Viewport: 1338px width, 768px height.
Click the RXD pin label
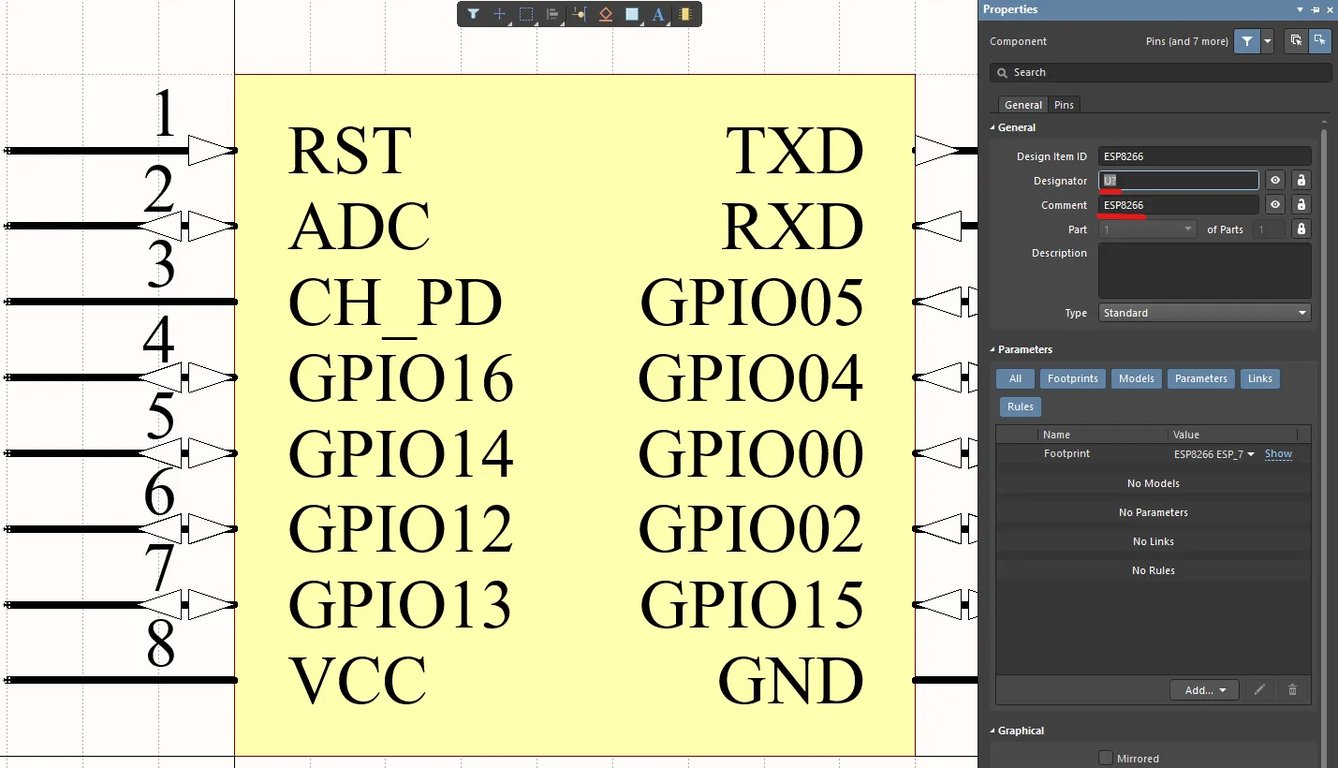tap(793, 227)
